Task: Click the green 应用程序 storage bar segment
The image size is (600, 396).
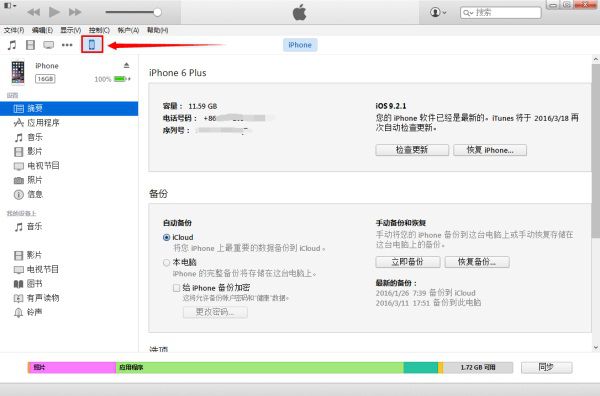Action: [260, 368]
